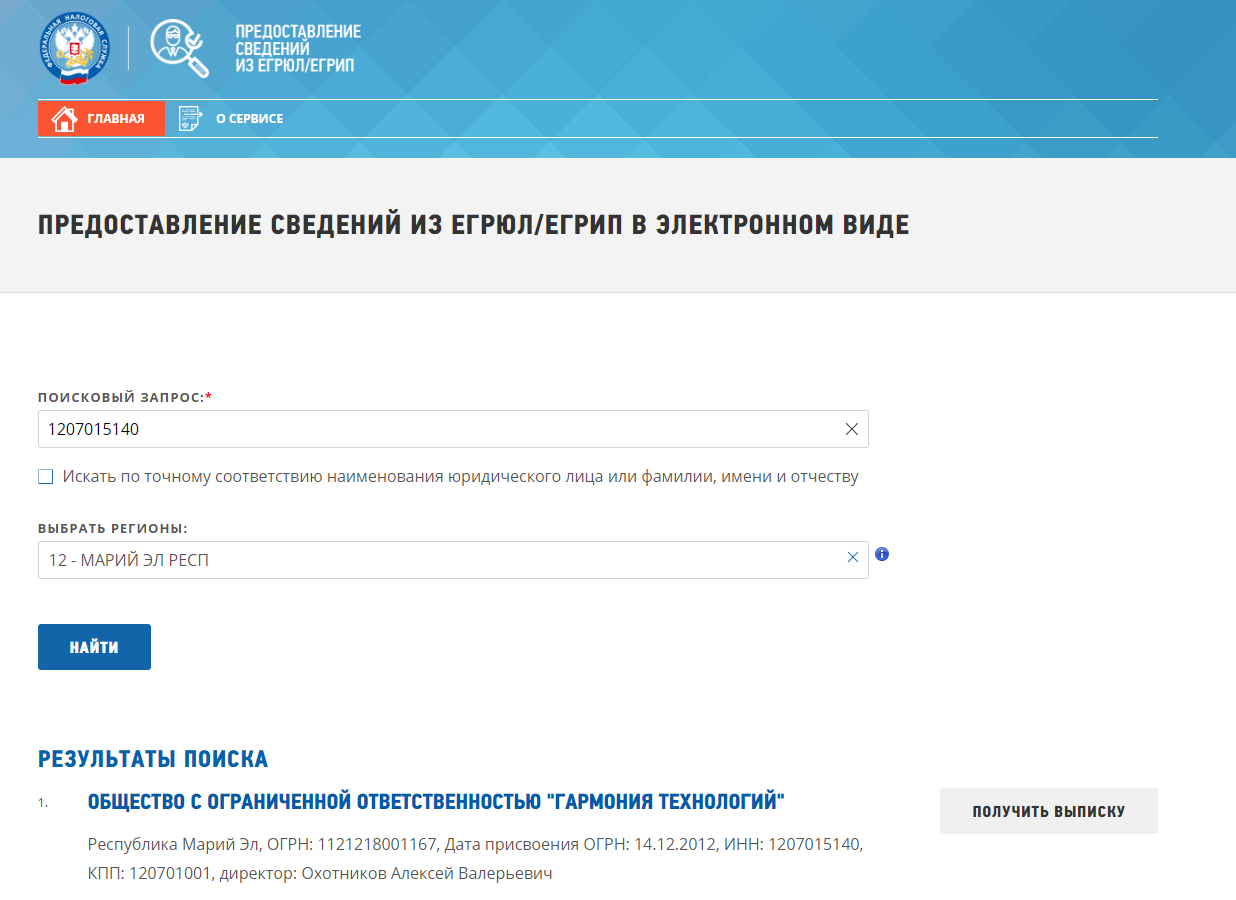Click the result details line with ОГРН 1121218001167
This screenshot has width=1236, height=900.
[x=475, y=844]
